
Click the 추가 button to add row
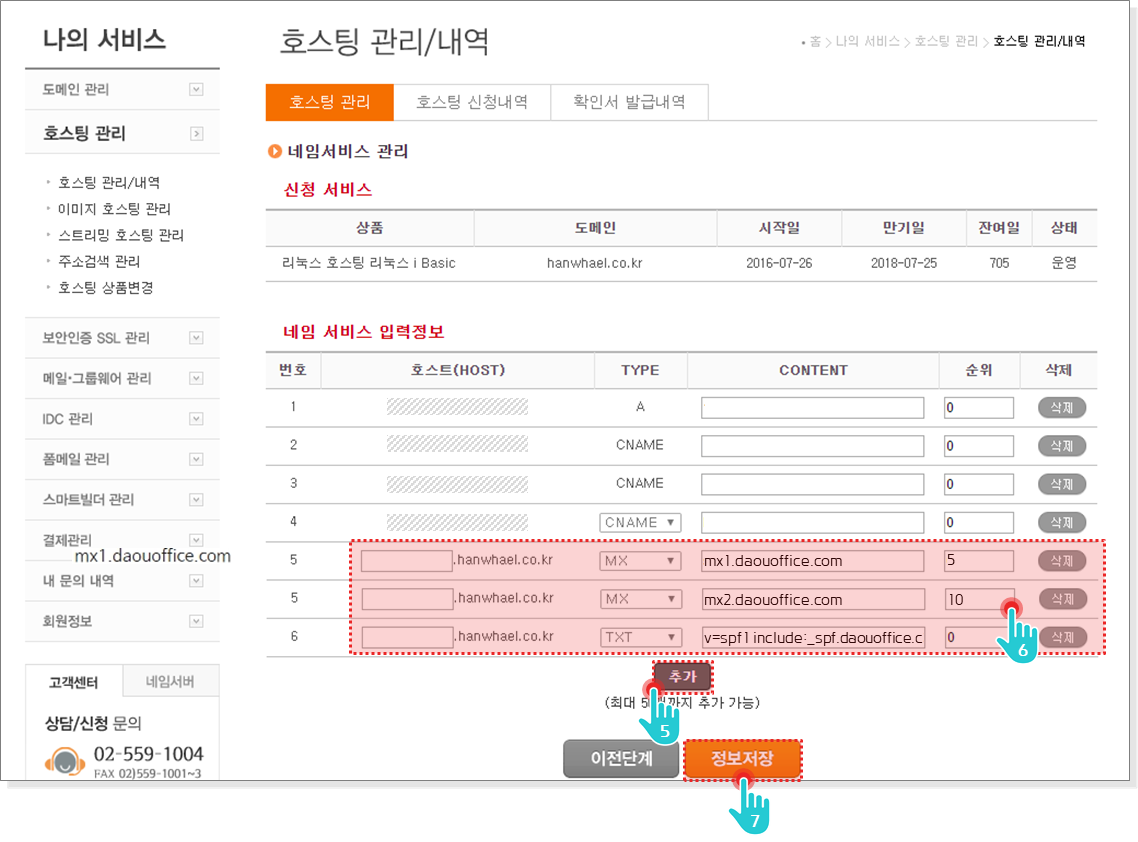[x=682, y=677]
